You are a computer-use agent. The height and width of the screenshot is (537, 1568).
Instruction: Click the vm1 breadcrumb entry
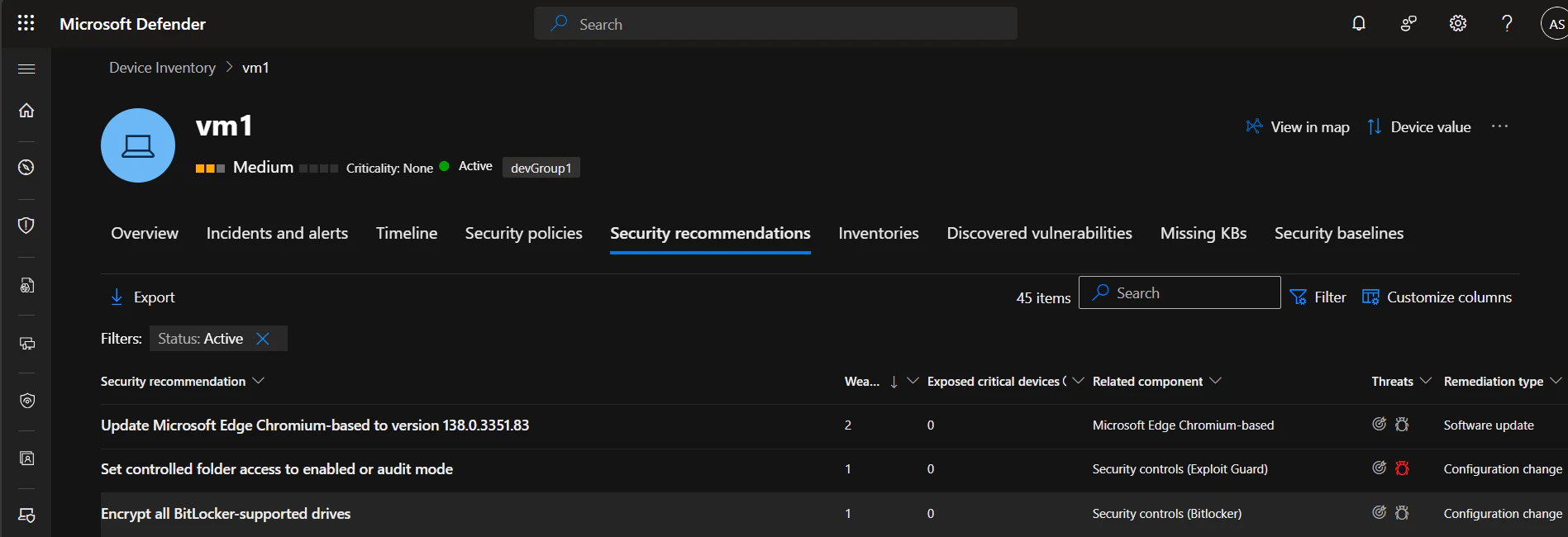pos(255,68)
